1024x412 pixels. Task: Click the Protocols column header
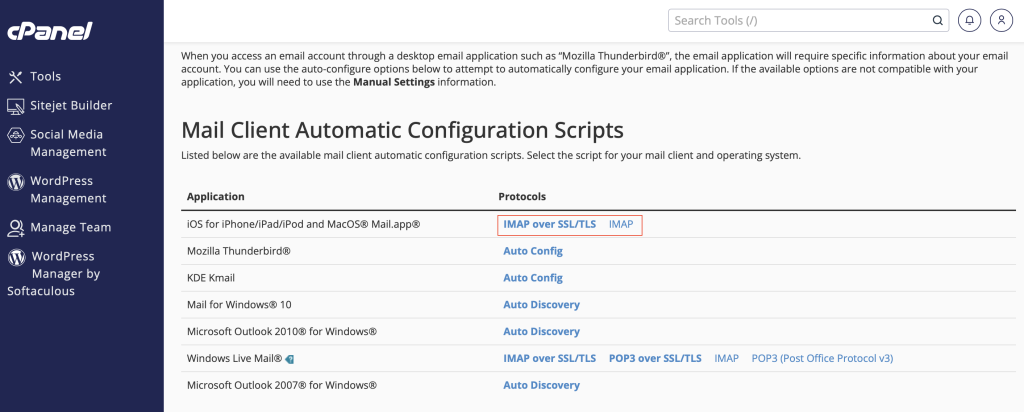(522, 197)
